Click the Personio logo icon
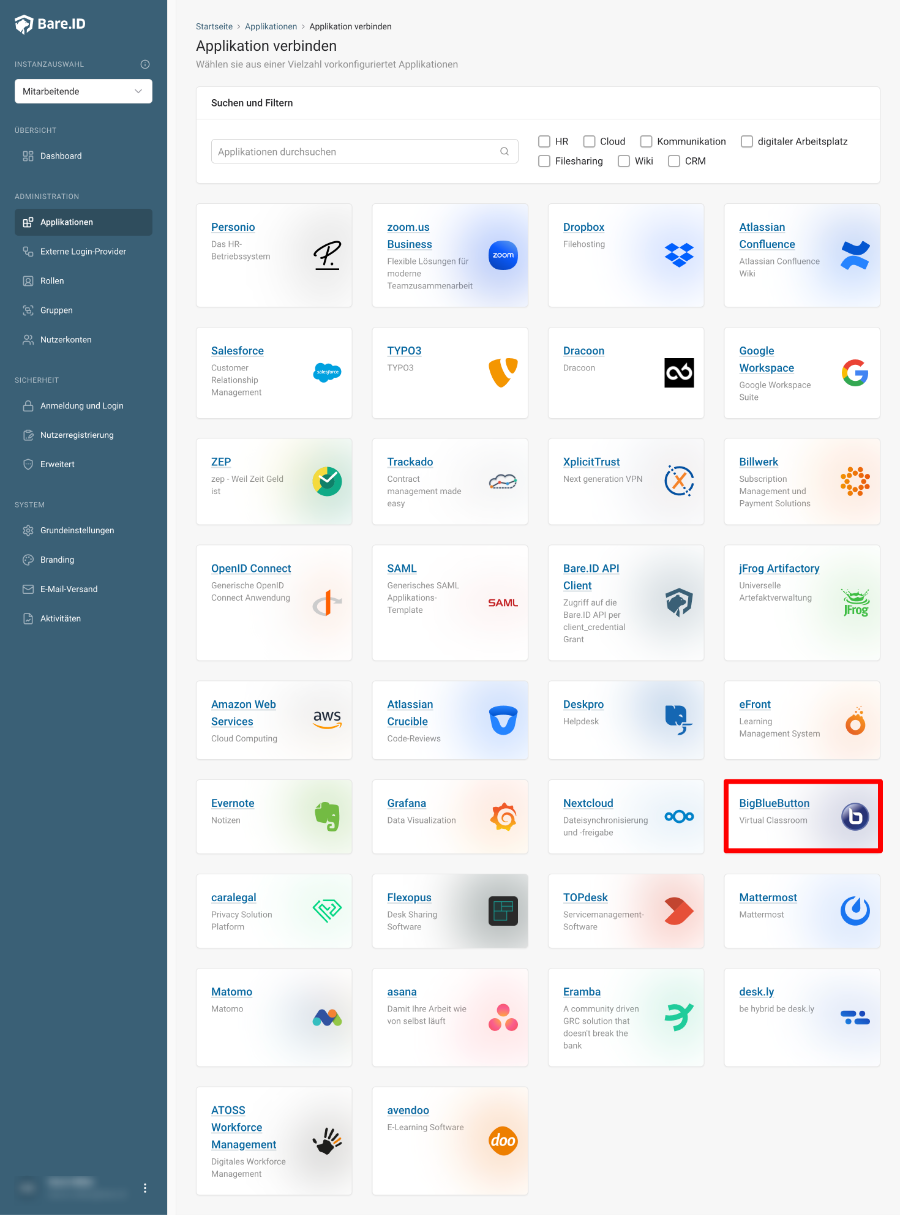This screenshot has width=900, height=1215. tap(327, 255)
